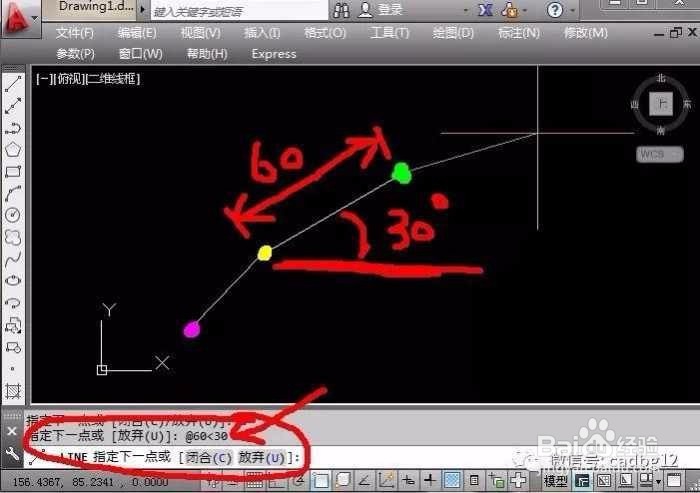The height and width of the screenshot is (493, 700).
Task: Toggle Object Snap in the status bar
Action: coord(321,481)
